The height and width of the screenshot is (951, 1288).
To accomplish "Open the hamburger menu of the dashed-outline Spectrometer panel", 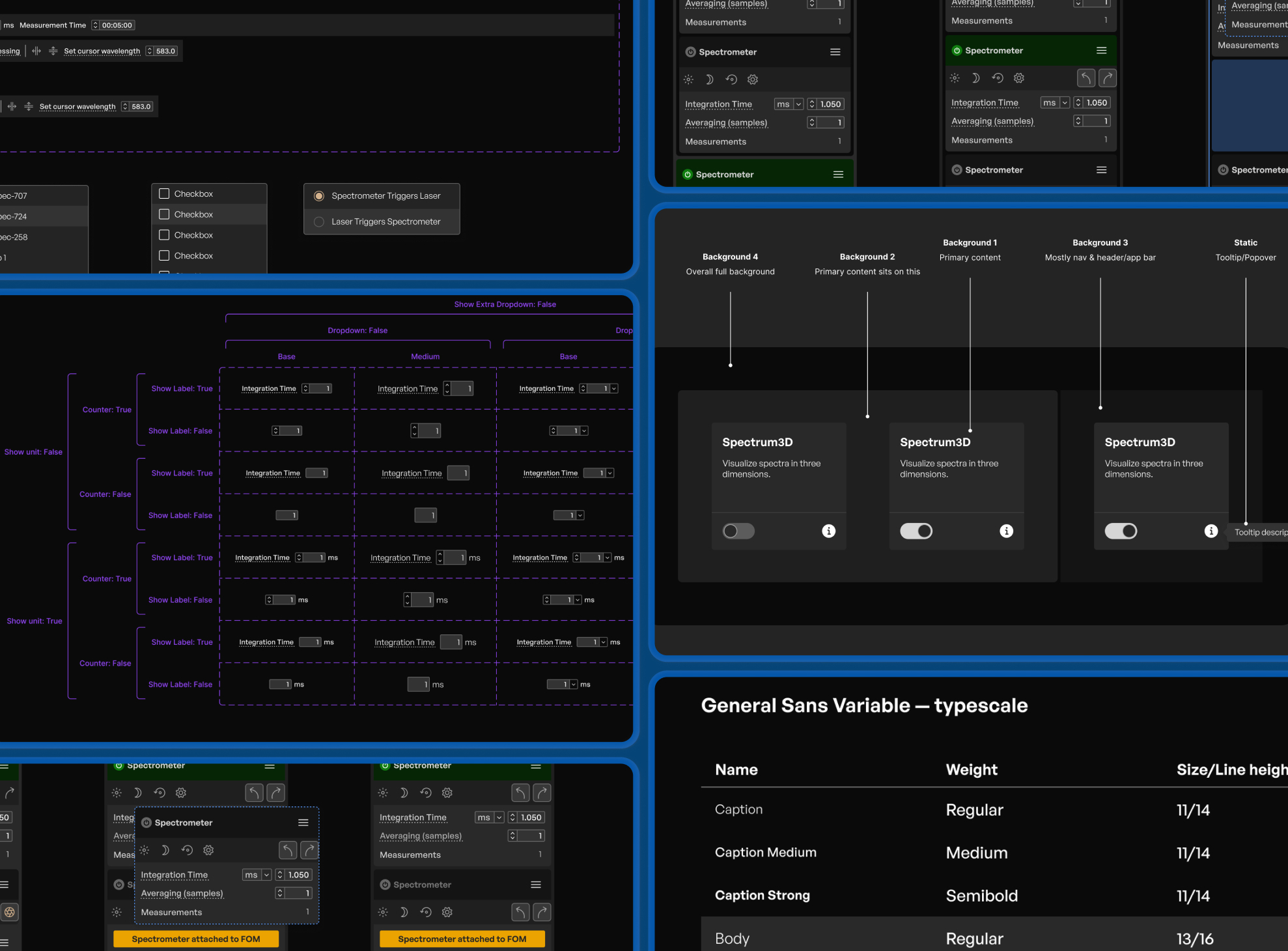I will (x=303, y=822).
